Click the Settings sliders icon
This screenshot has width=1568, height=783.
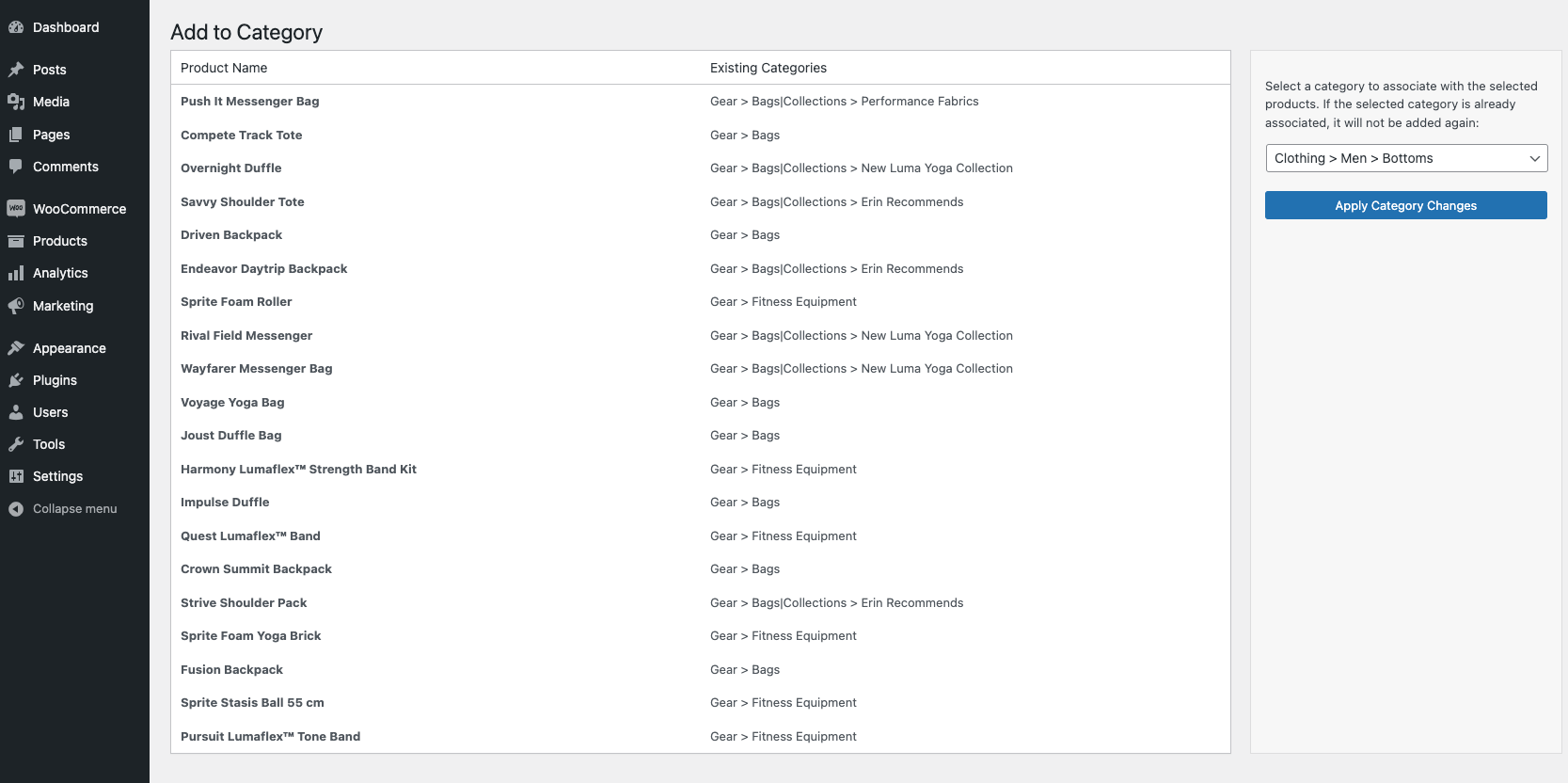coord(16,476)
